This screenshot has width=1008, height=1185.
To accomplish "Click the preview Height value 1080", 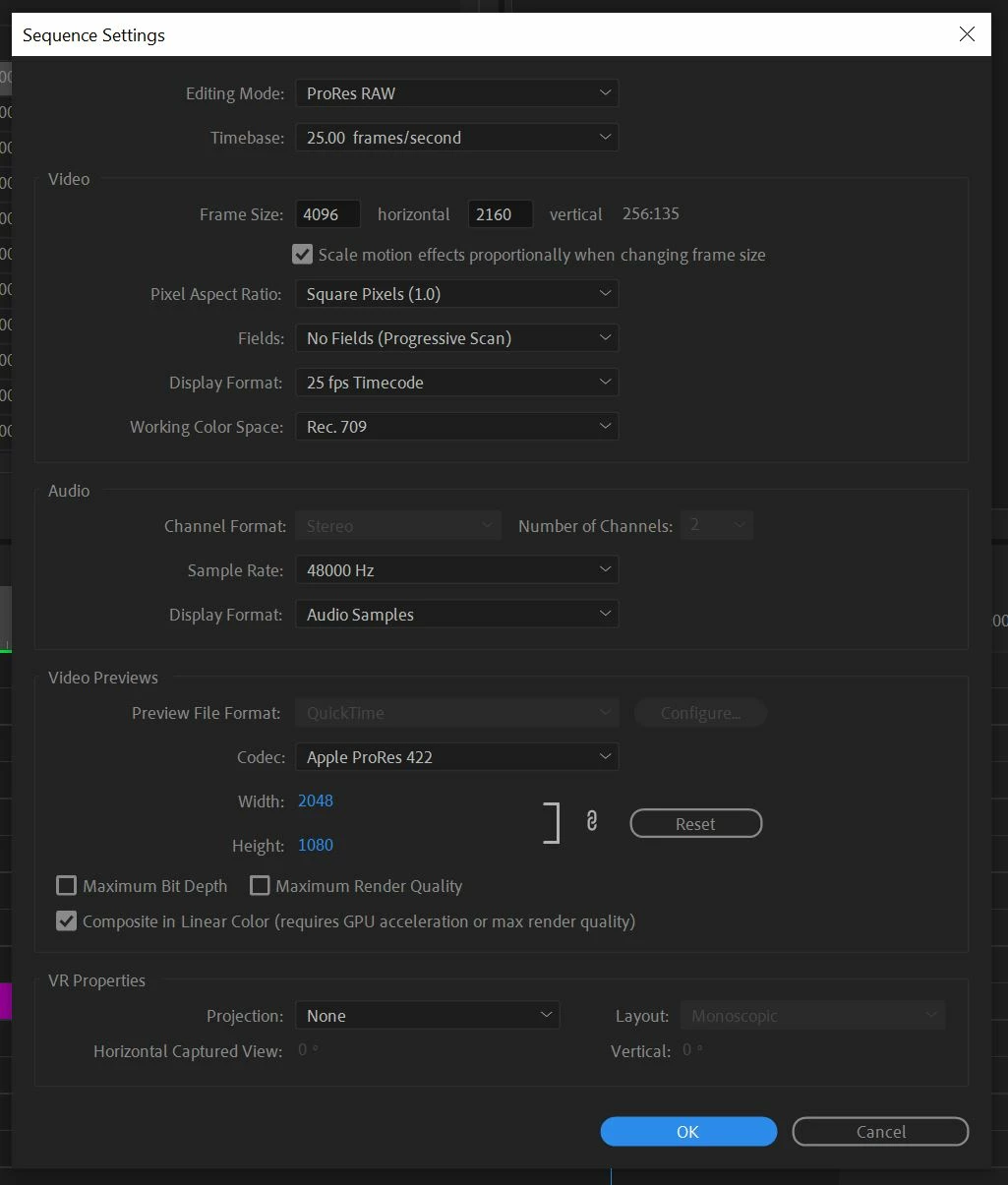I will coord(316,845).
